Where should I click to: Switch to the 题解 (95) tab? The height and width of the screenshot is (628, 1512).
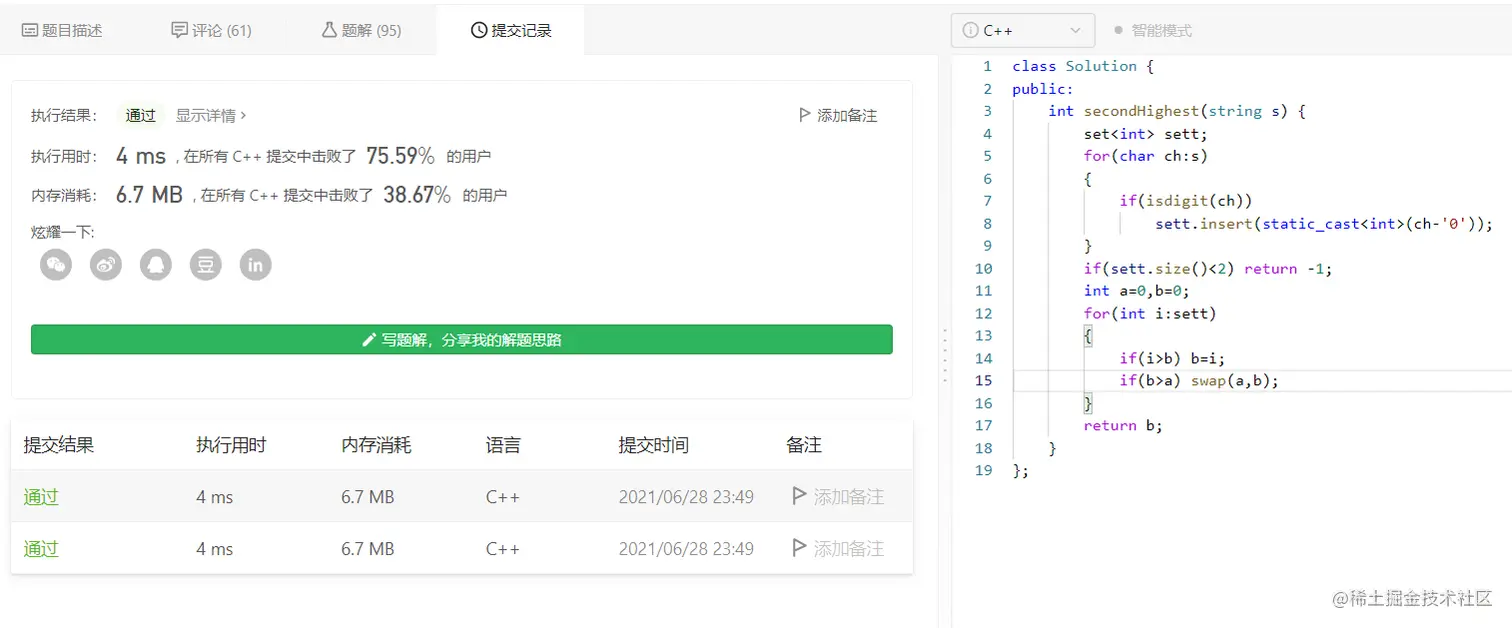[361, 30]
